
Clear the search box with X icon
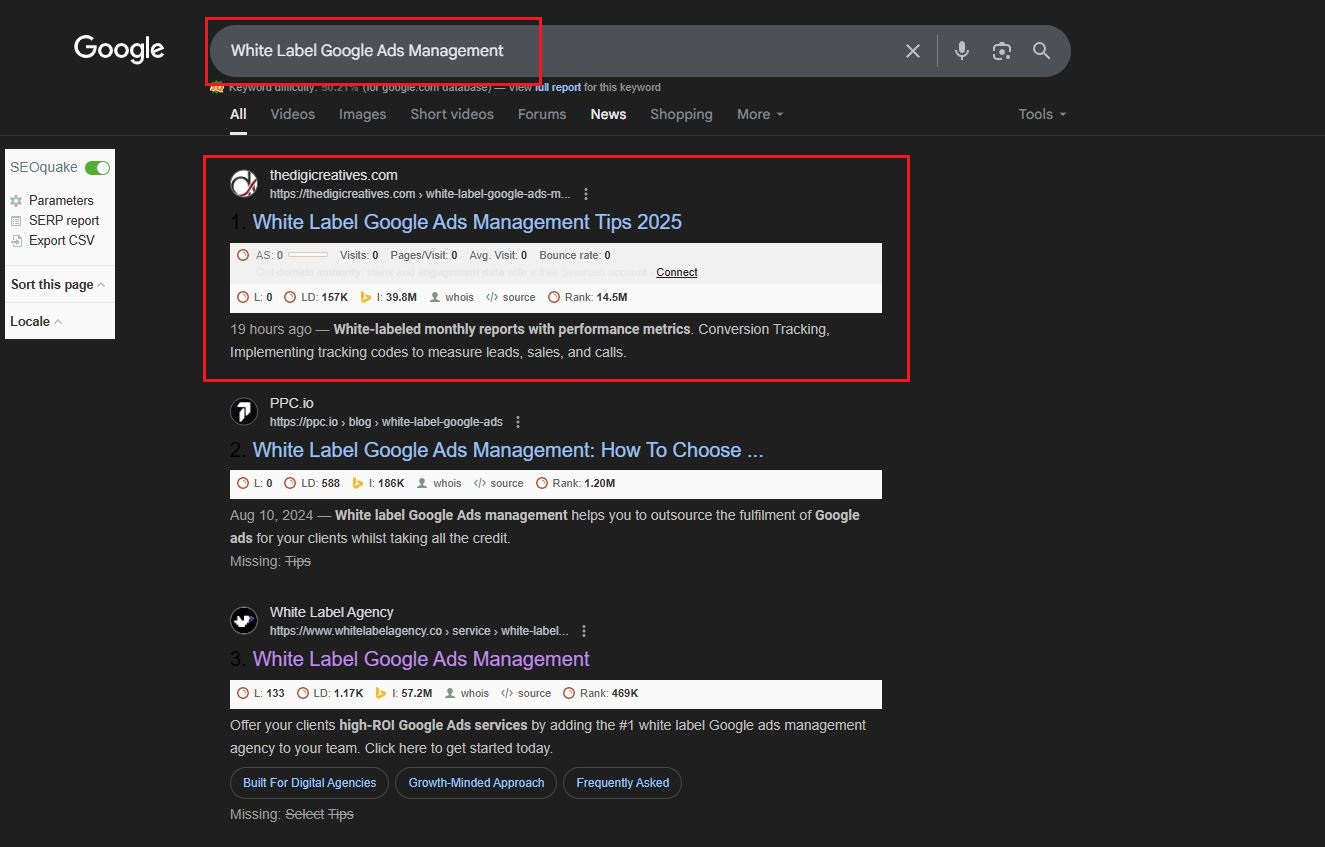click(912, 51)
